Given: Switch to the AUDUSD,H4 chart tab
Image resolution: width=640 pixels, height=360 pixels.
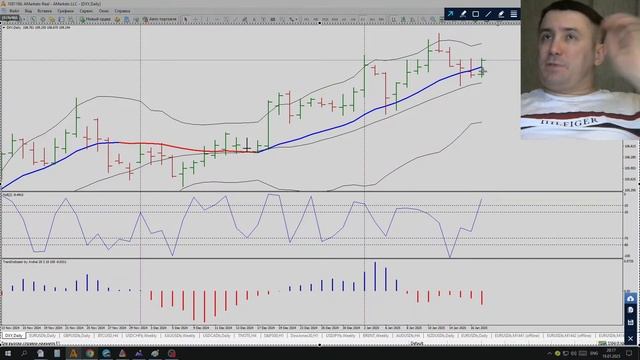Looking at the screenshot, I should click(408, 336).
